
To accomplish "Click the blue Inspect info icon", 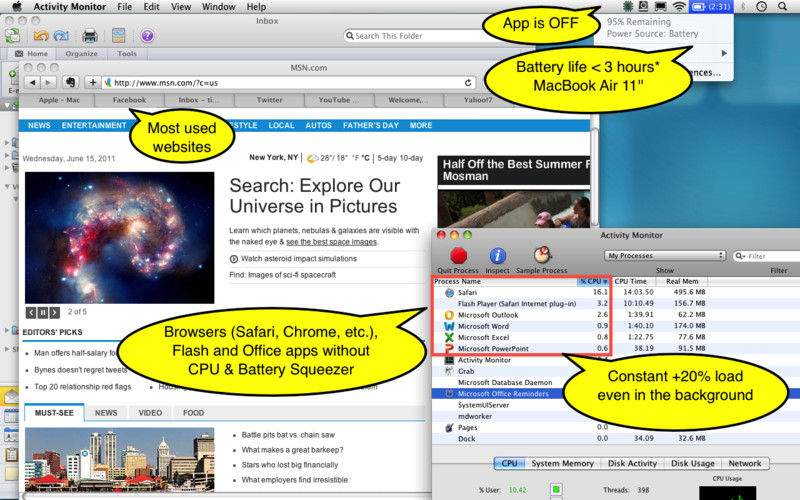I will pyautogui.click(x=497, y=255).
